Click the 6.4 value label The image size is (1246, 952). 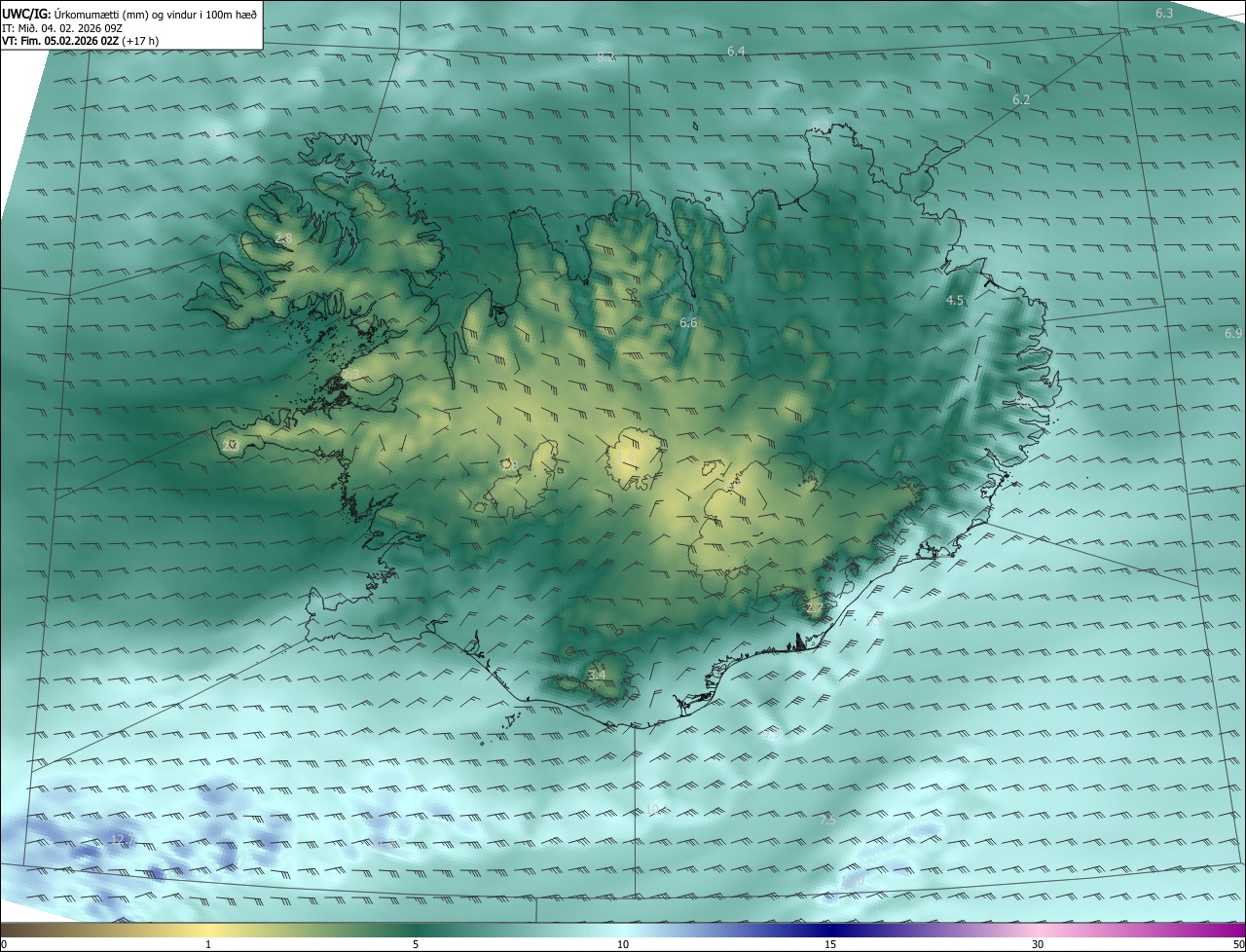pyautogui.click(x=736, y=51)
